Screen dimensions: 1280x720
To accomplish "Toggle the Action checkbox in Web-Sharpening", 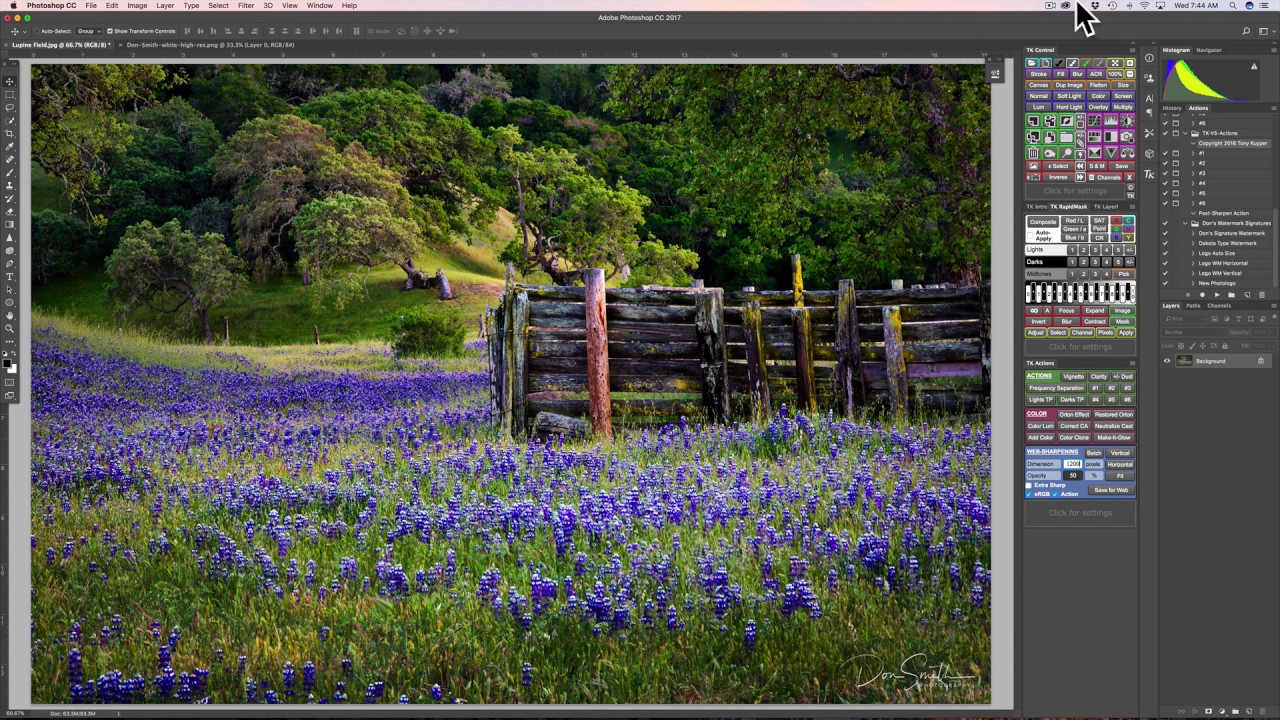I will 1055,494.
